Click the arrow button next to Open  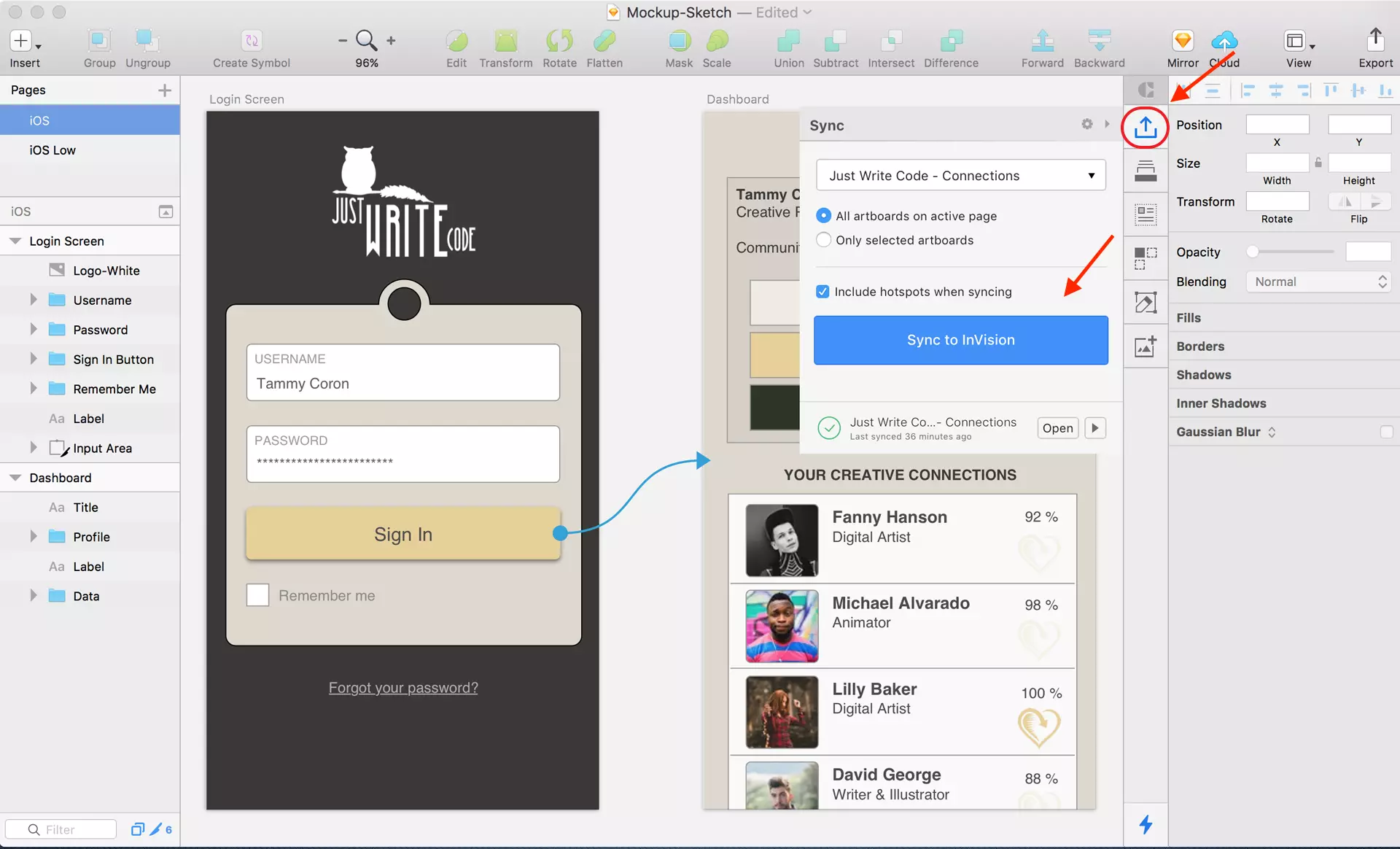tap(1095, 428)
